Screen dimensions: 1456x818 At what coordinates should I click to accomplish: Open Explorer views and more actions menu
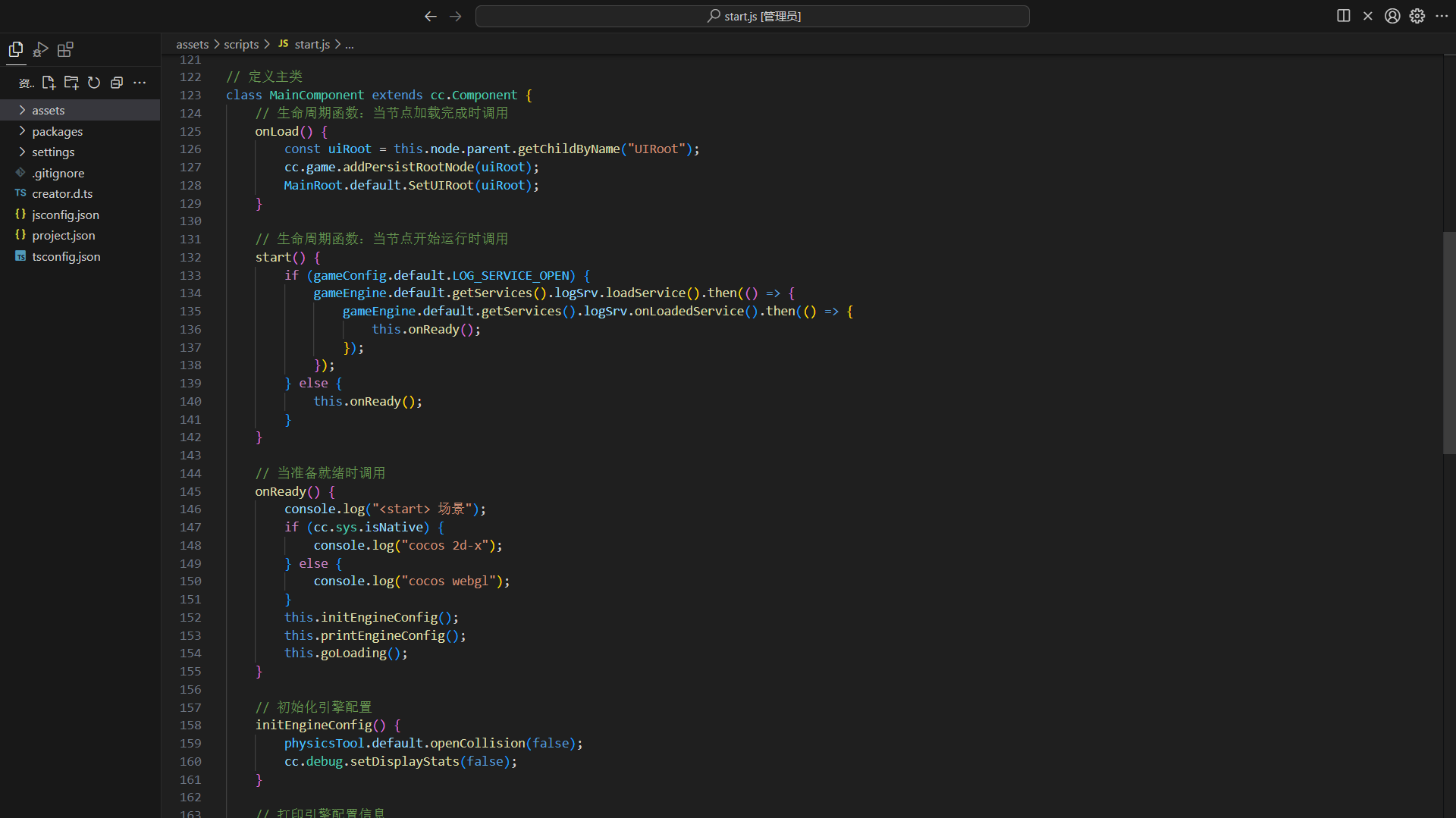pyautogui.click(x=140, y=83)
